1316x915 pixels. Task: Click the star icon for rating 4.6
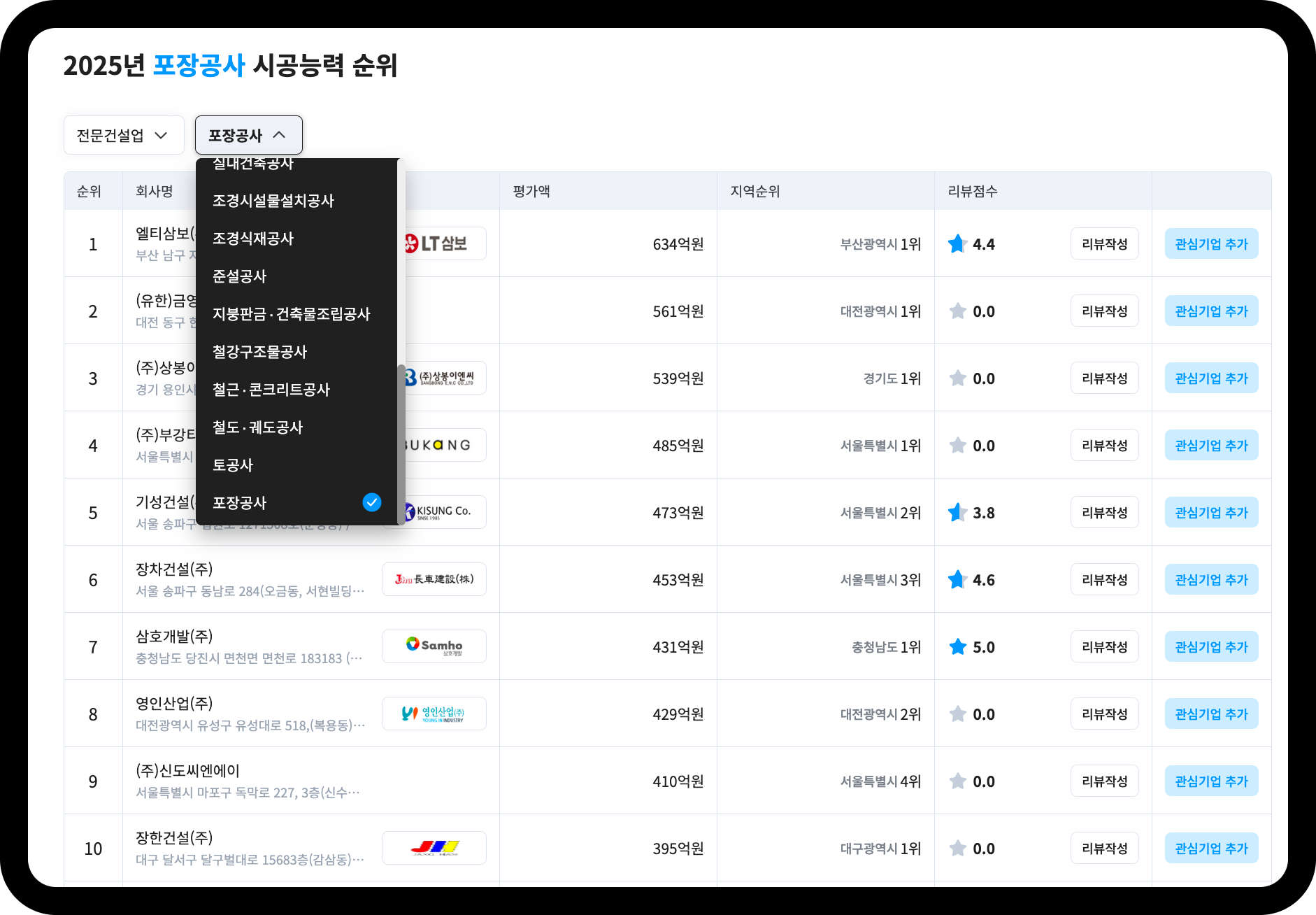pos(957,579)
